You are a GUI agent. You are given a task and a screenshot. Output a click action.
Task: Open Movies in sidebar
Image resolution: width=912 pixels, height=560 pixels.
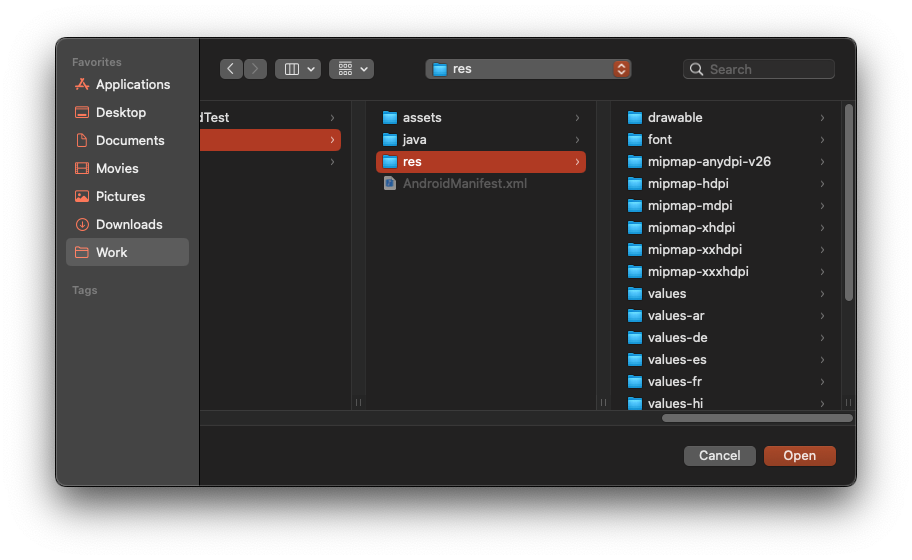click(x=127, y=168)
